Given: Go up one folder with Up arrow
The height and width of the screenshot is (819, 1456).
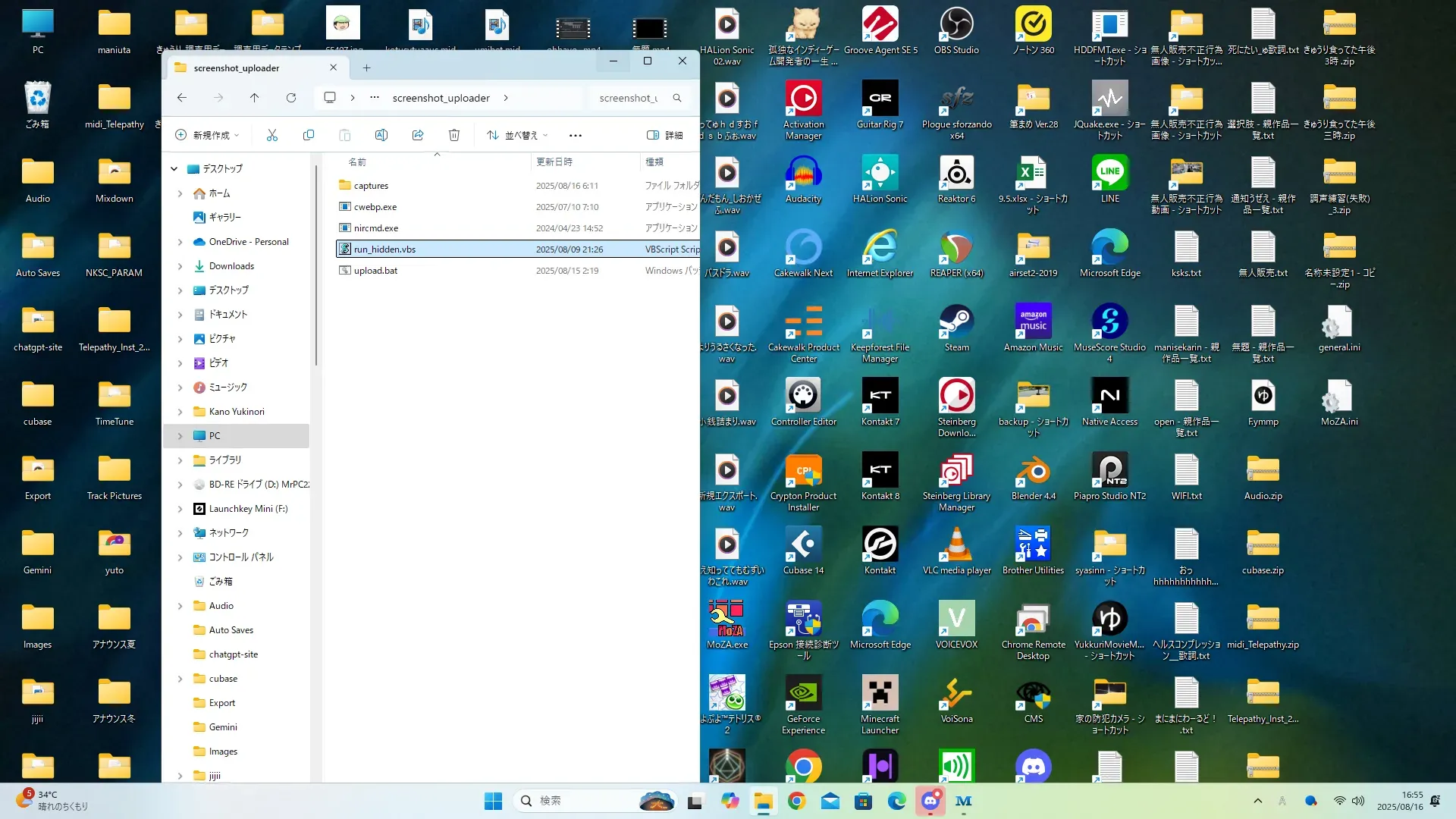Looking at the screenshot, I should tap(255, 98).
